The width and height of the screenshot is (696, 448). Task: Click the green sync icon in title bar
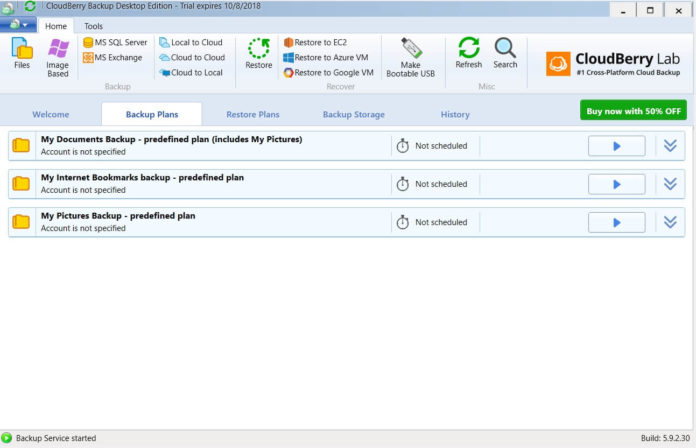tap(30, 6)
